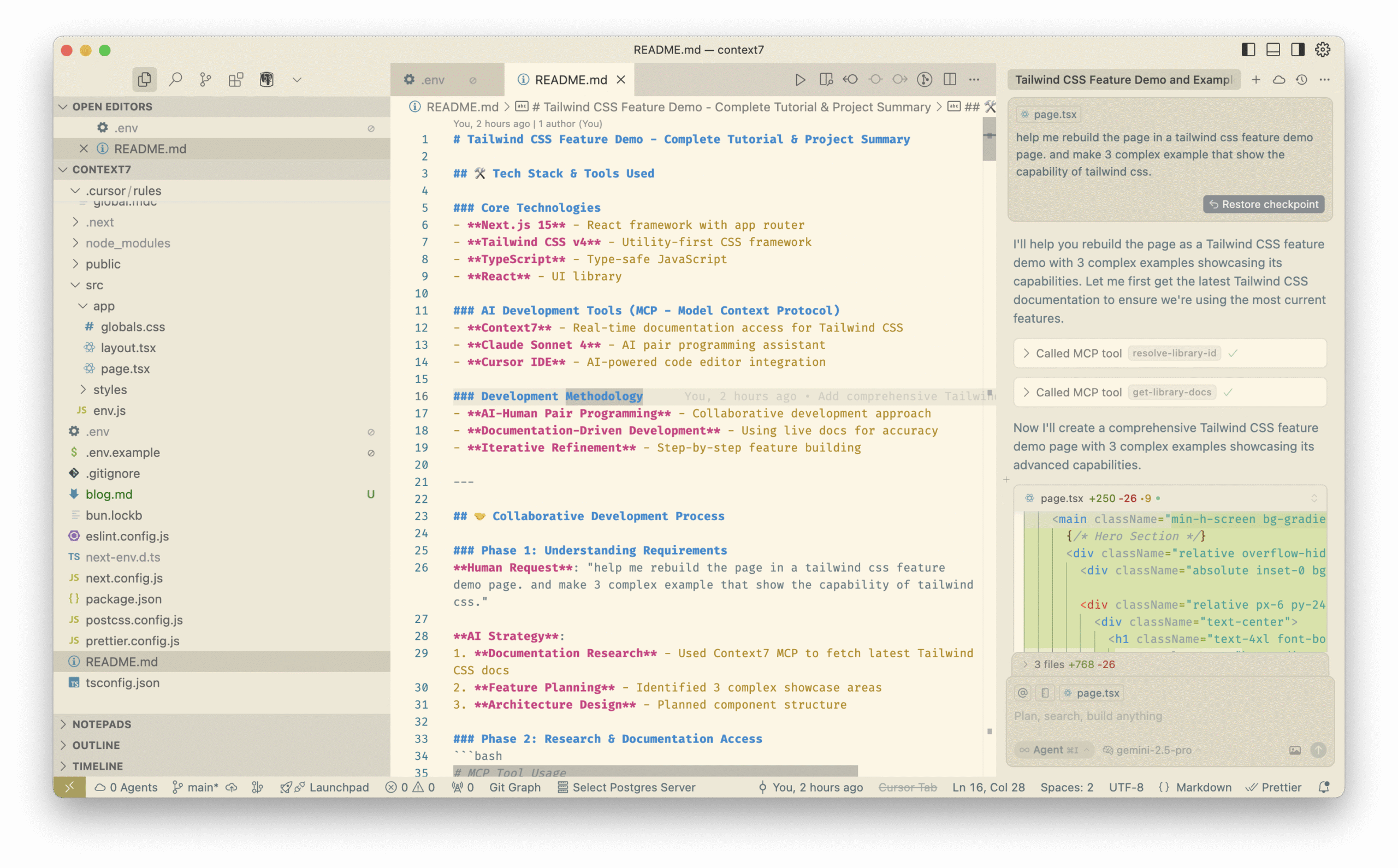1398x868 pixels.
Task: Open the gemini-2.5-pro model dropdown
Action: (x=1150, y=750)
